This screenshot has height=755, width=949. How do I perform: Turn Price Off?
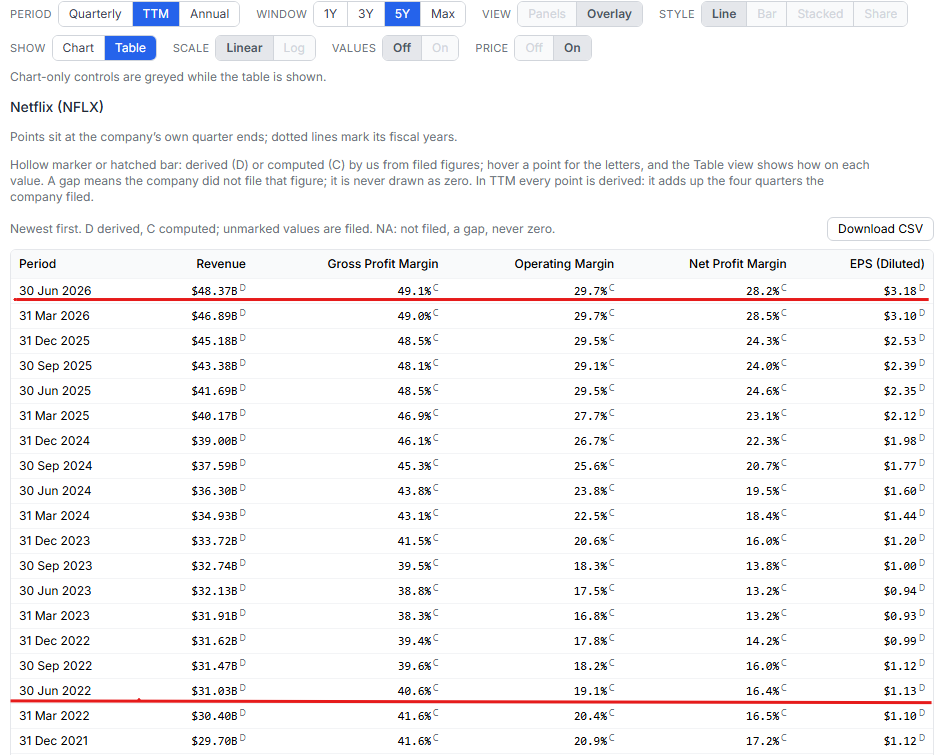[534, 48]
